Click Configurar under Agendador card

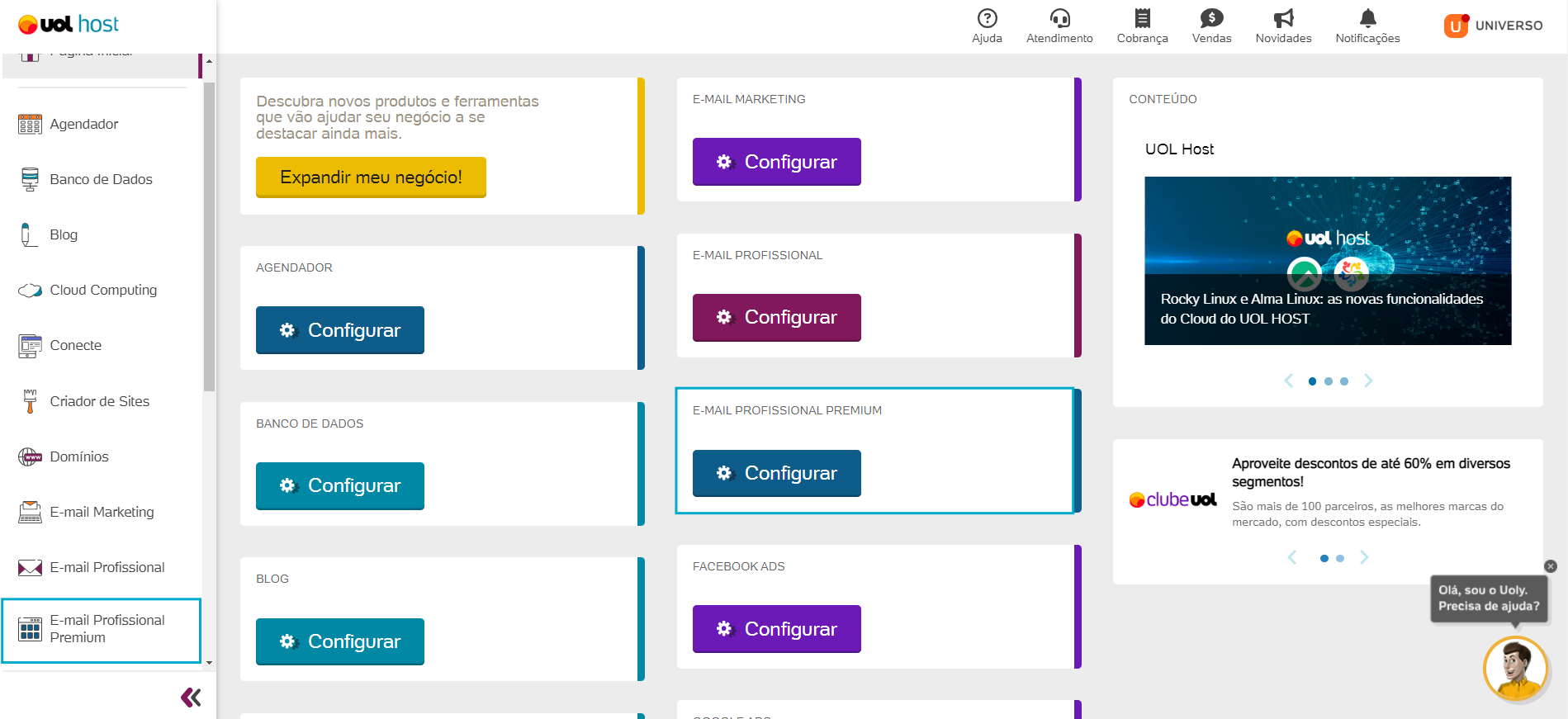click(x=340, y=330)
